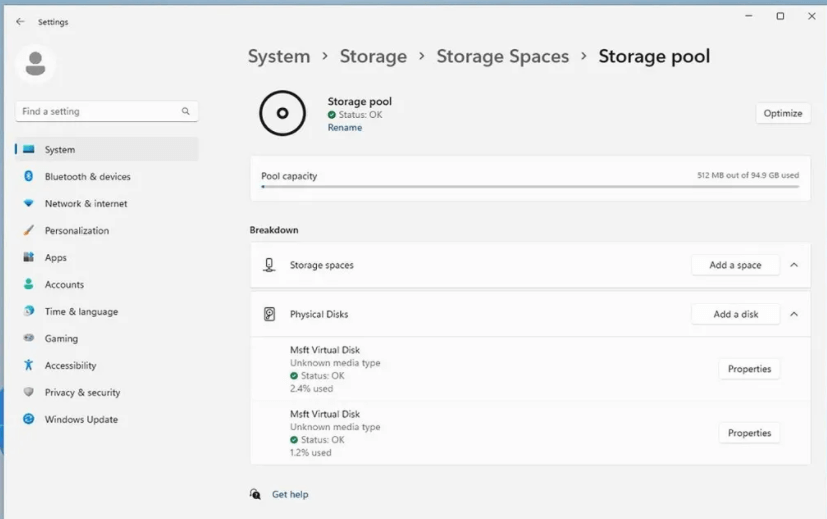Navigate to Storage breadcrumb
The image size is (827, 519).
pyautogui.click(x=373, y=56)
